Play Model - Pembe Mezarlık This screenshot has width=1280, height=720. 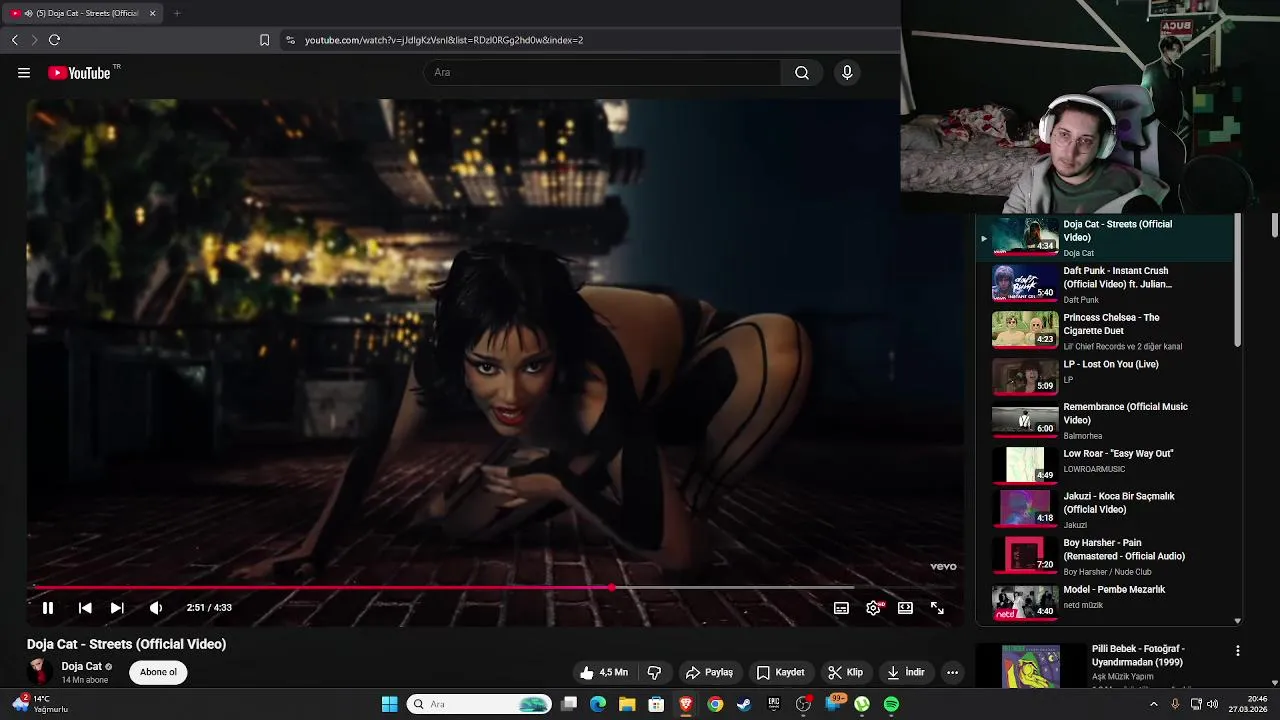click(x=1105, y=601)
